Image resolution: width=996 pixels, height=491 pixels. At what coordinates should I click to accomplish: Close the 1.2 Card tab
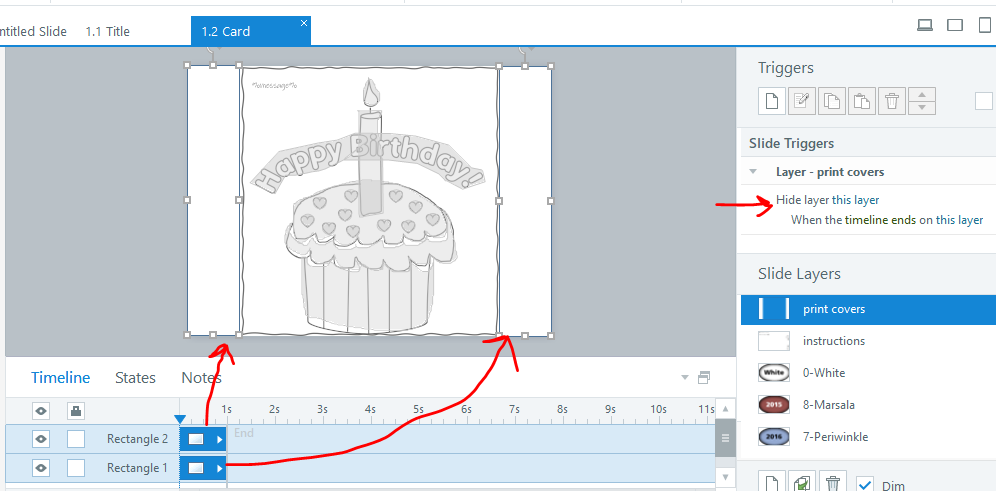304,23
